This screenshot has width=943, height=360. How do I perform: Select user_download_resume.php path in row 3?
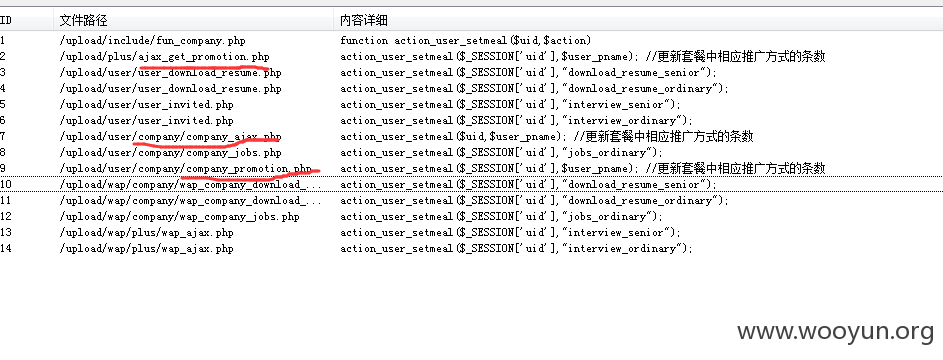[170, 73]
